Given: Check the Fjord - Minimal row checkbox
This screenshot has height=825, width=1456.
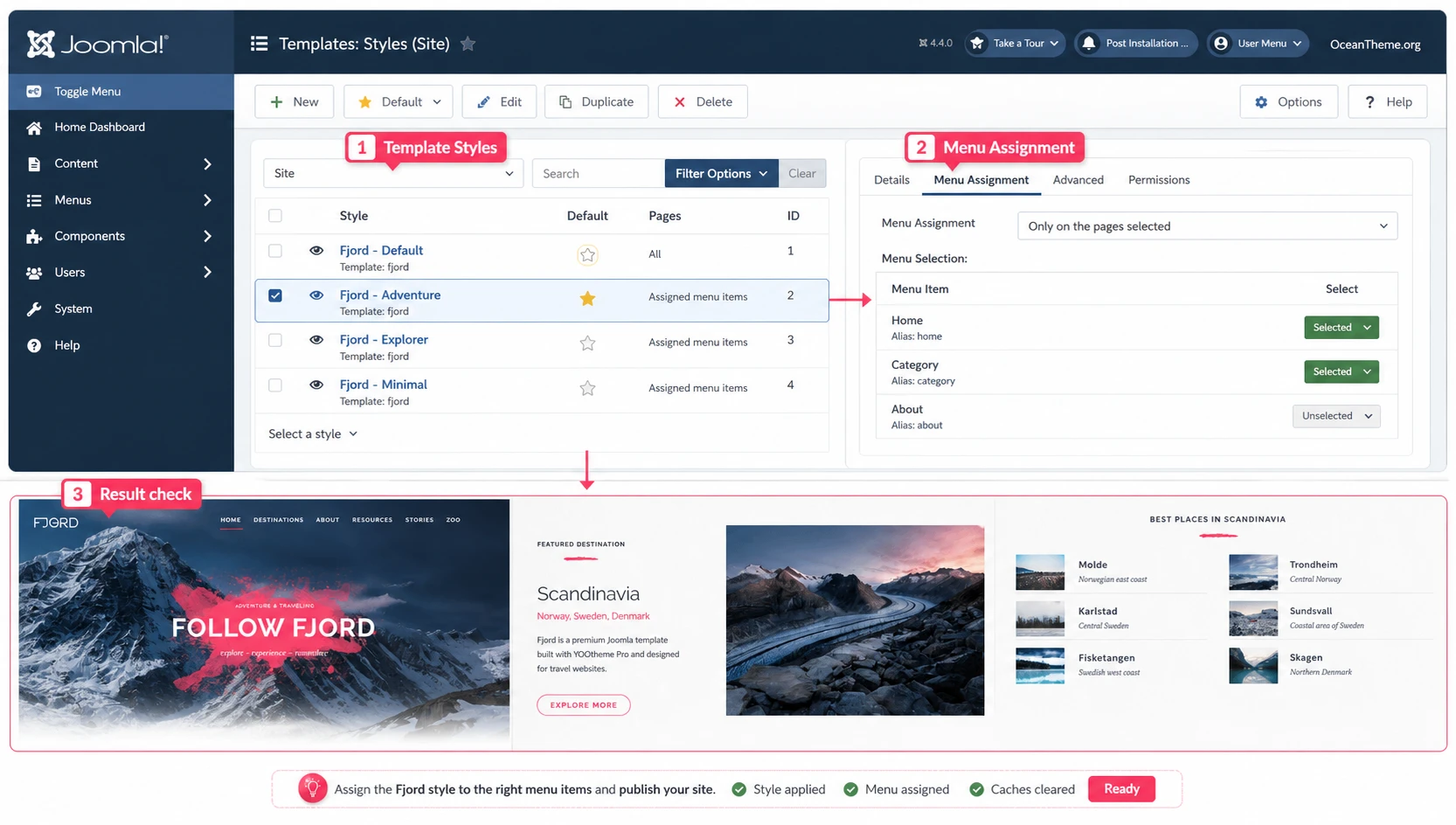Looking at the screenshot, I should point(275,385).
